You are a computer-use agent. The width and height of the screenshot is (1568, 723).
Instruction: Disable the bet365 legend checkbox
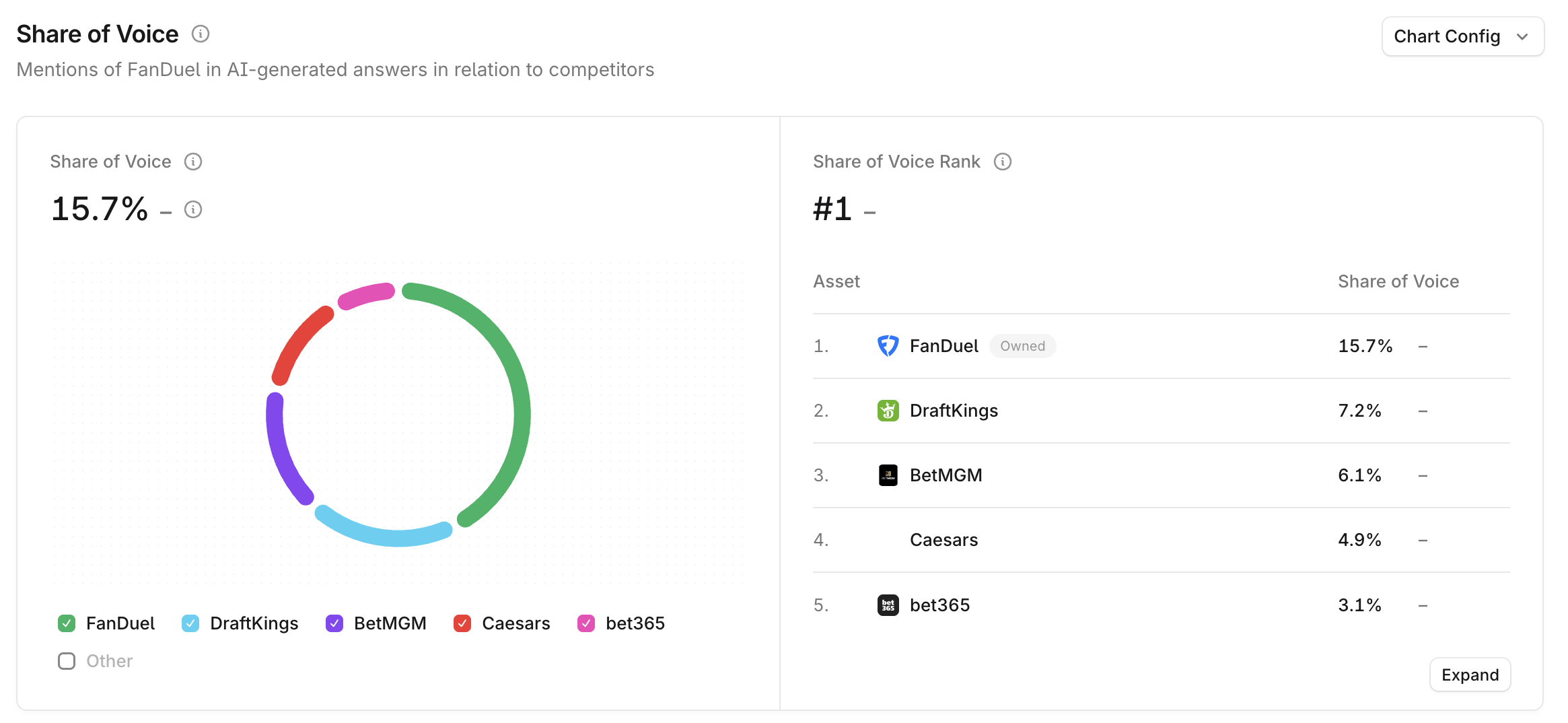coord(586,623)
